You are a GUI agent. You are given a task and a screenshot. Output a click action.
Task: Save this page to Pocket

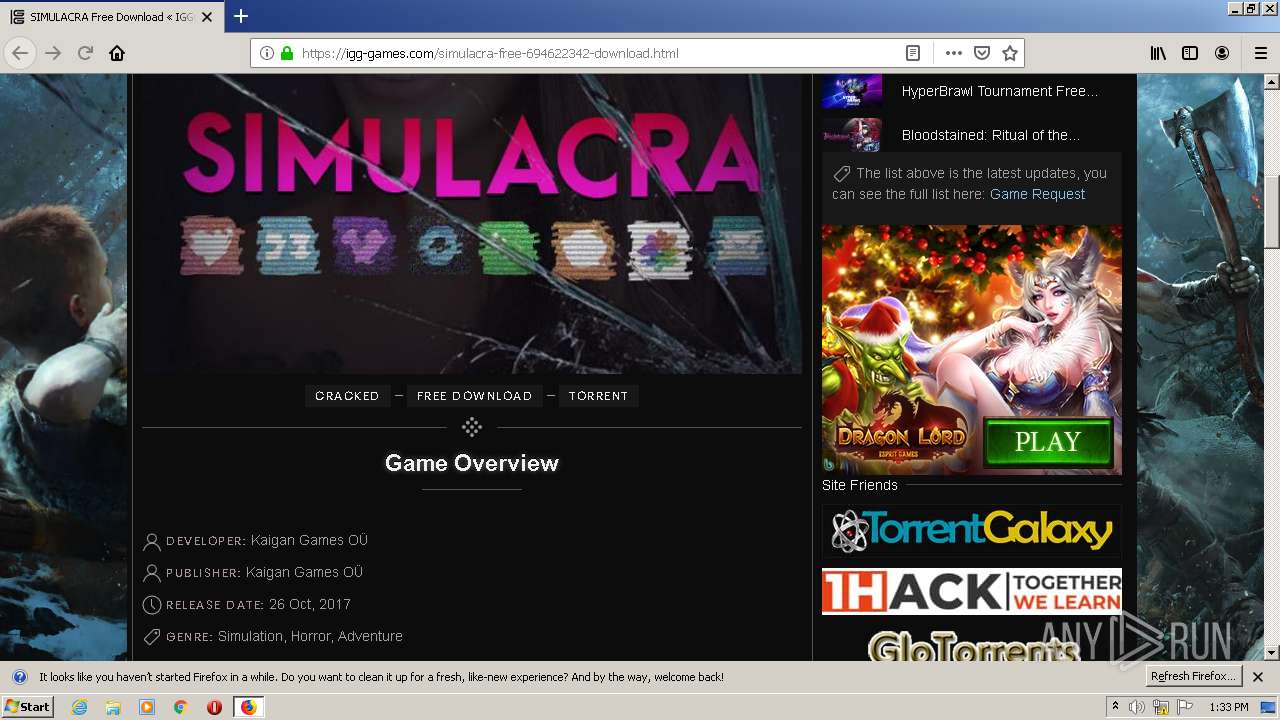982,53
